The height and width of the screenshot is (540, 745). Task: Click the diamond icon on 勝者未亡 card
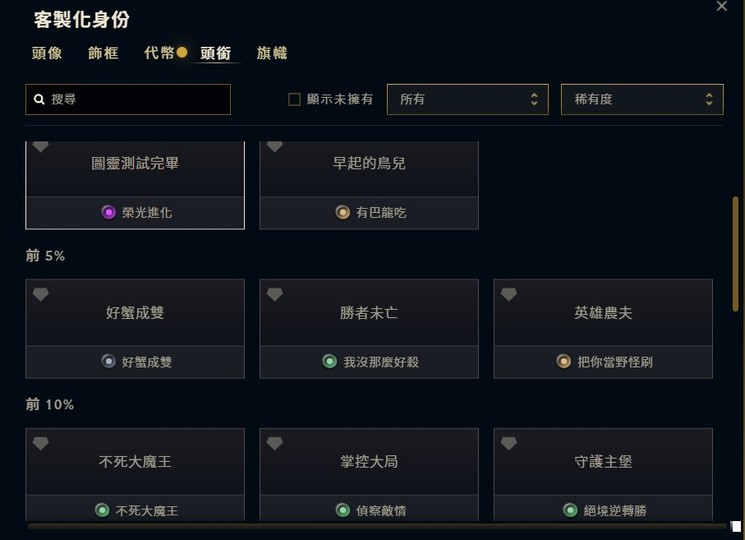[x=275, y=295]
